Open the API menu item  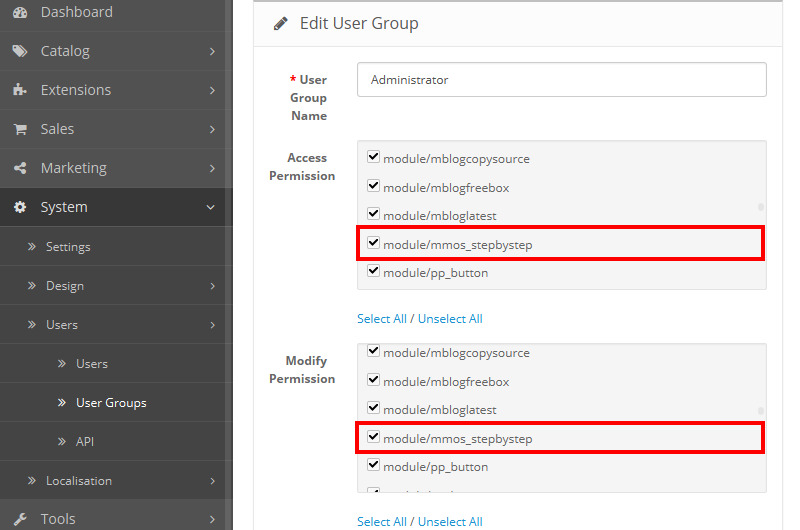coord(85,442)
